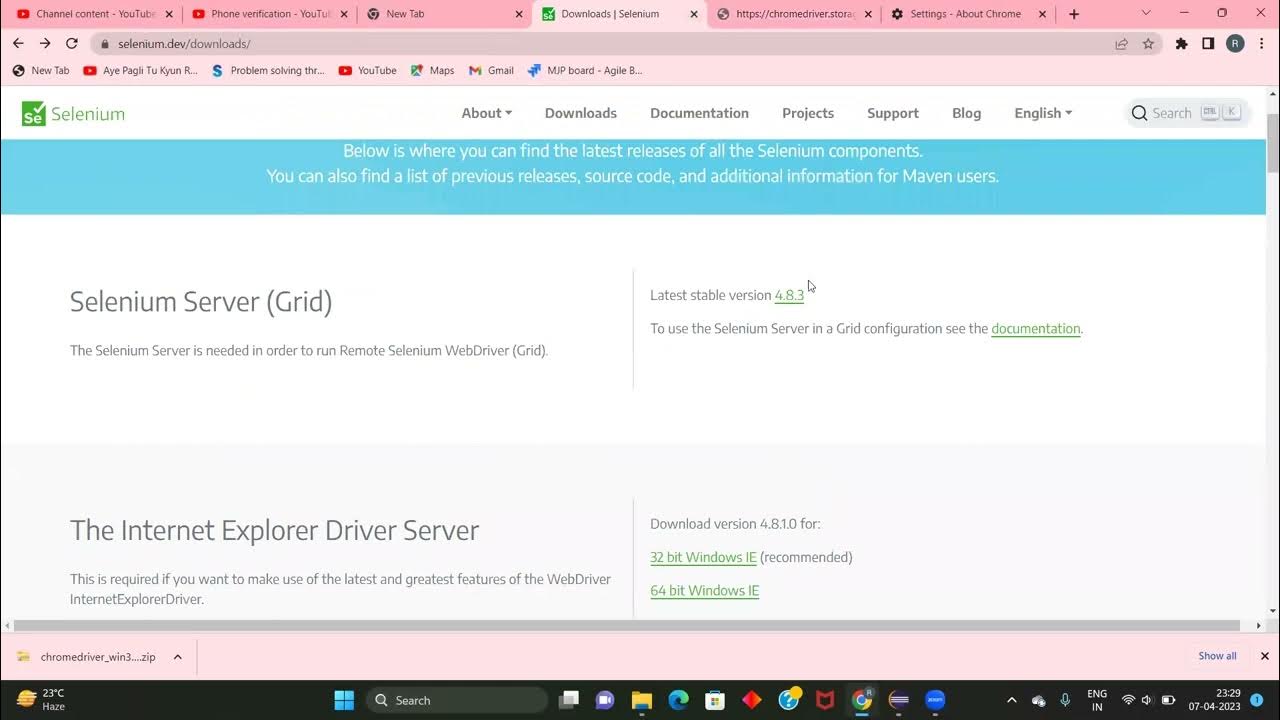Viewport: 1280px width, 720px height.
Task: Open a new tab with the plus button
Action: tap(1074, 14)
